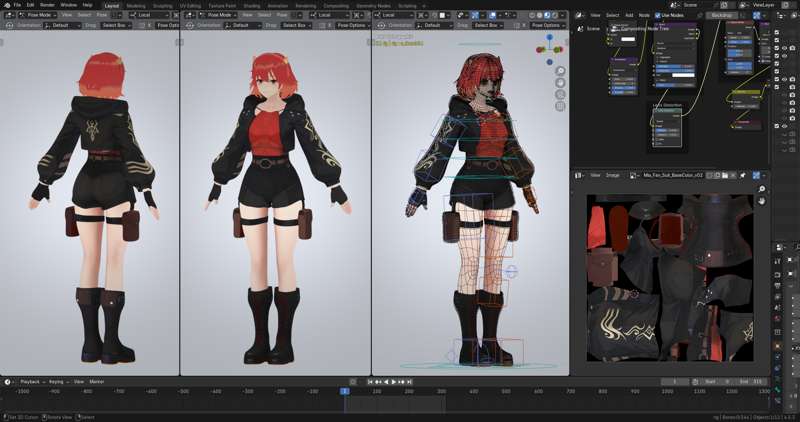Toggle auto keying record button in timeline
Screen dimensions: 800x422
353,382
